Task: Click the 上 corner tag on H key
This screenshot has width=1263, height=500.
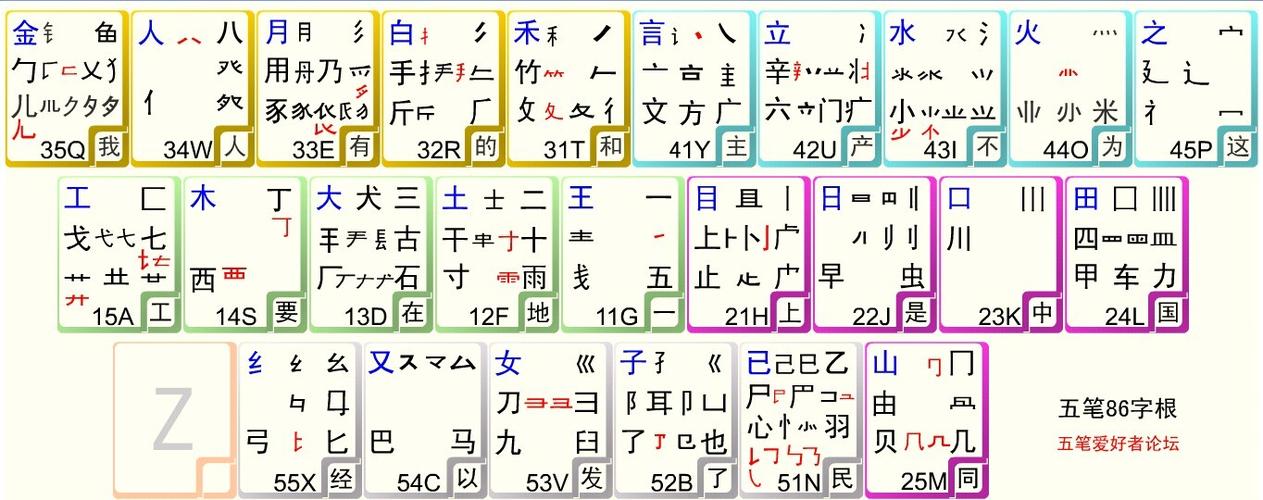Action: click(791, 313)
